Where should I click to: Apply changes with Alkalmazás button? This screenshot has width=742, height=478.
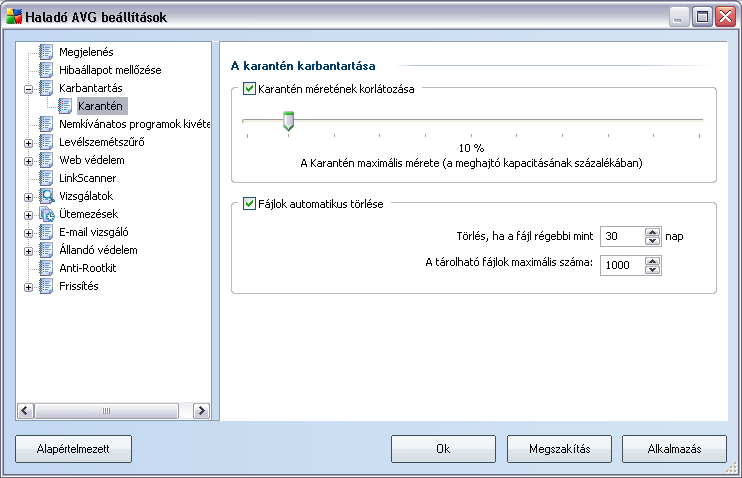click(x=674, y=449)
